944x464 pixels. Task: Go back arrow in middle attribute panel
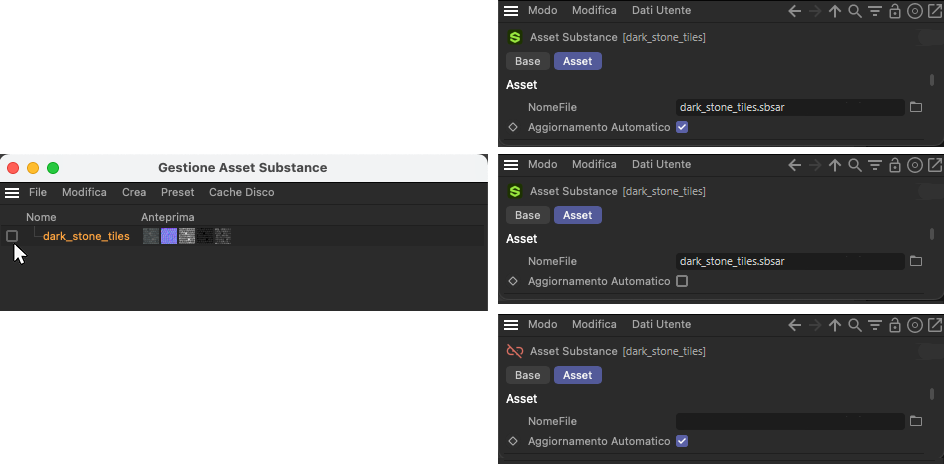click(x=795, y=165)
